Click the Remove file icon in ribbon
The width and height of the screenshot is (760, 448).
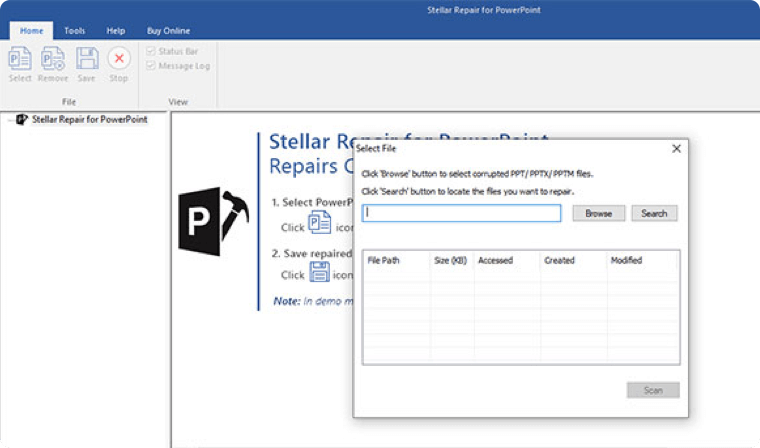point(53,58)
